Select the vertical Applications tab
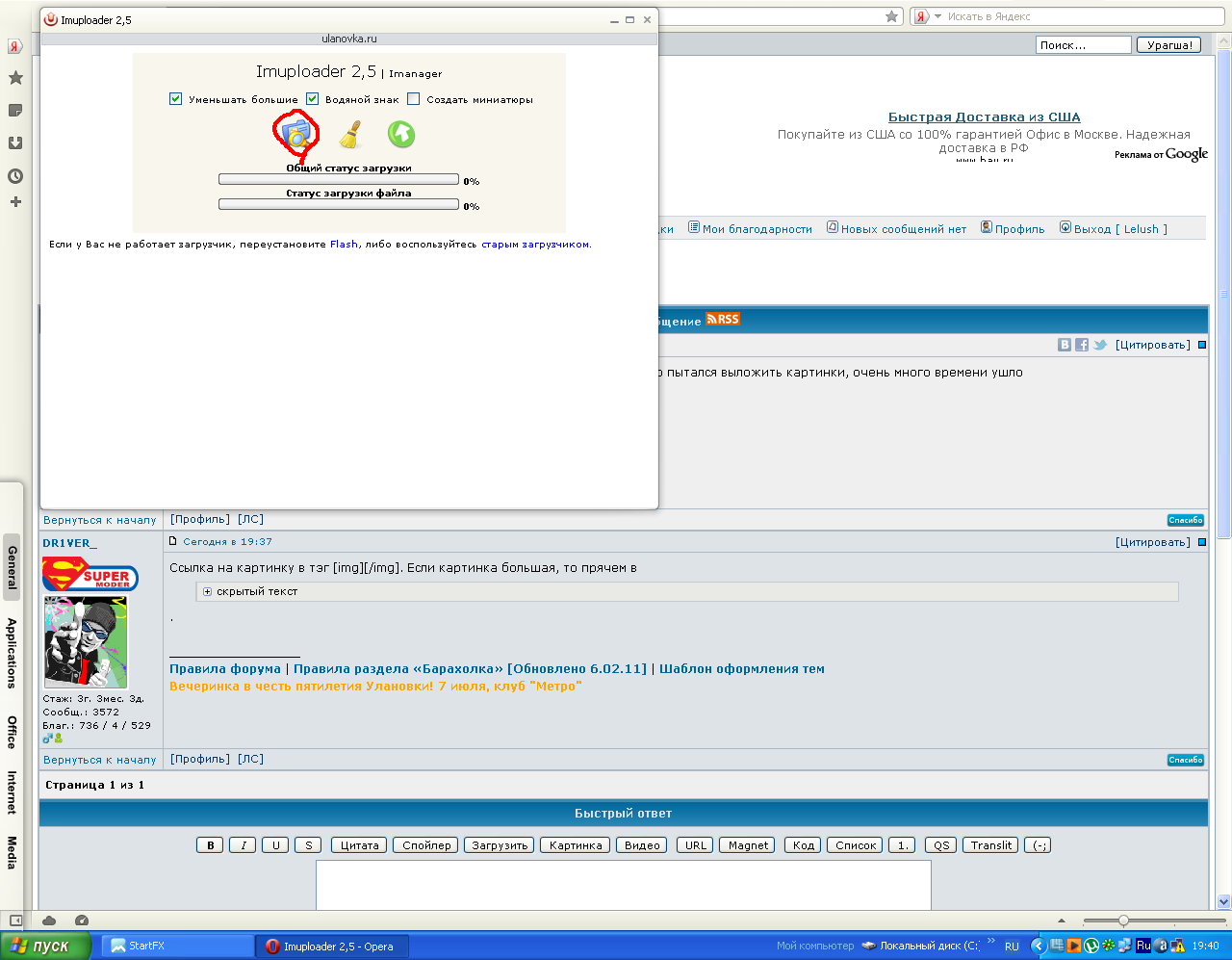The image size is (1232, 960). (12, 653)
